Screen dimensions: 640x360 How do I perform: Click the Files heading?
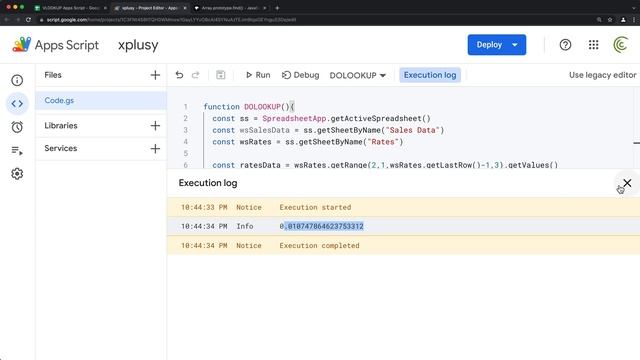pyautogui.click(x=53, y=75)
